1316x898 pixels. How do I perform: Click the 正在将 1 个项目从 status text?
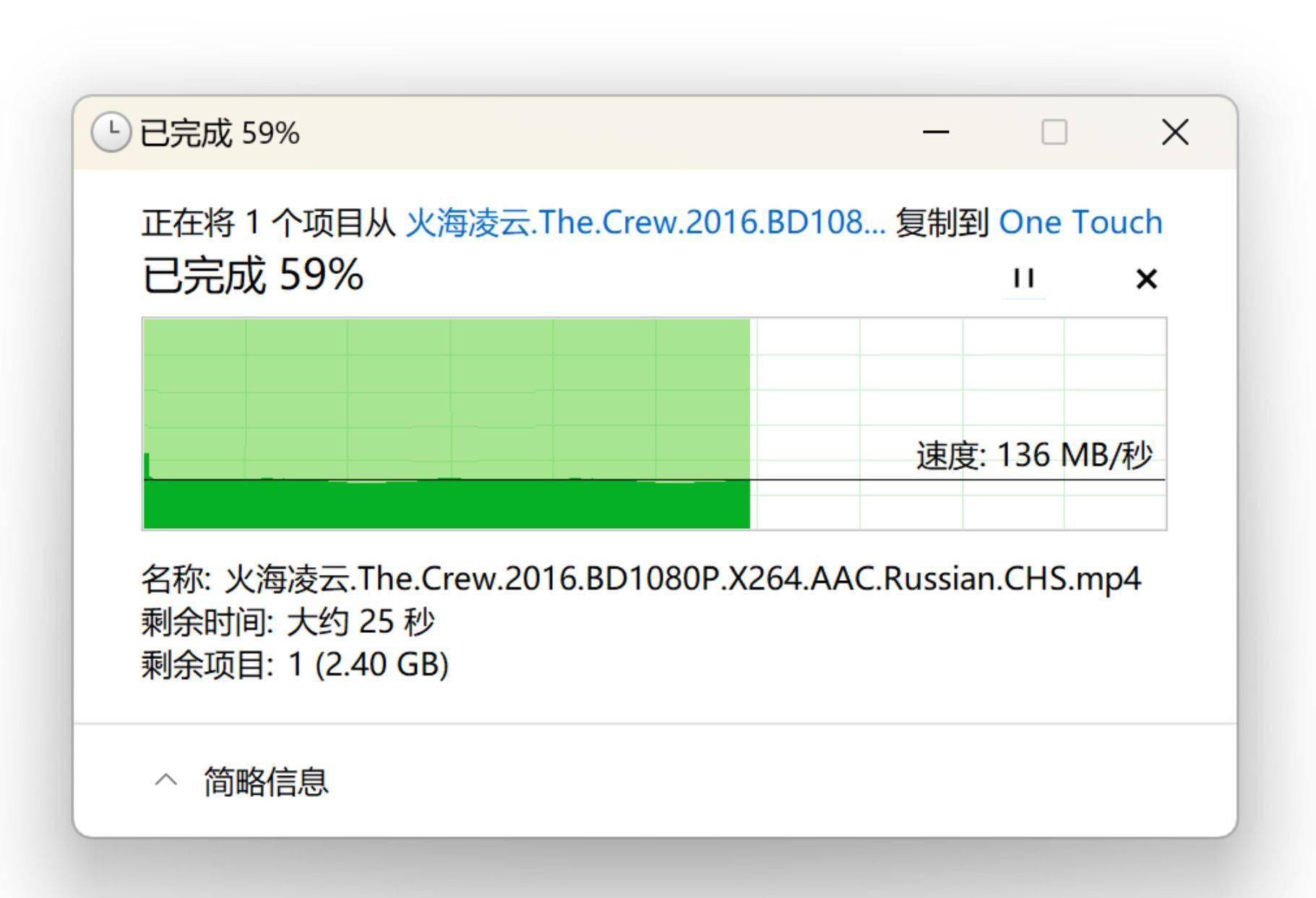[x=268, y=222]
